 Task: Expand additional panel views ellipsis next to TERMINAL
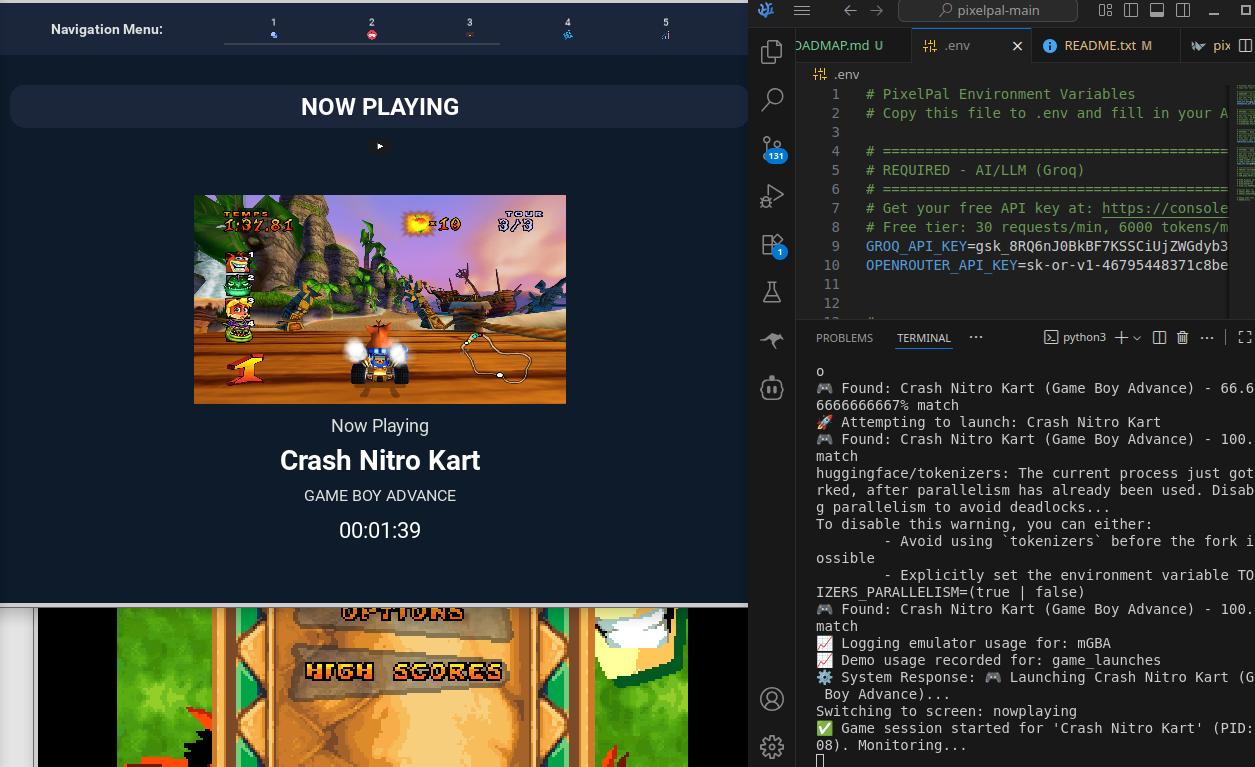976,338
